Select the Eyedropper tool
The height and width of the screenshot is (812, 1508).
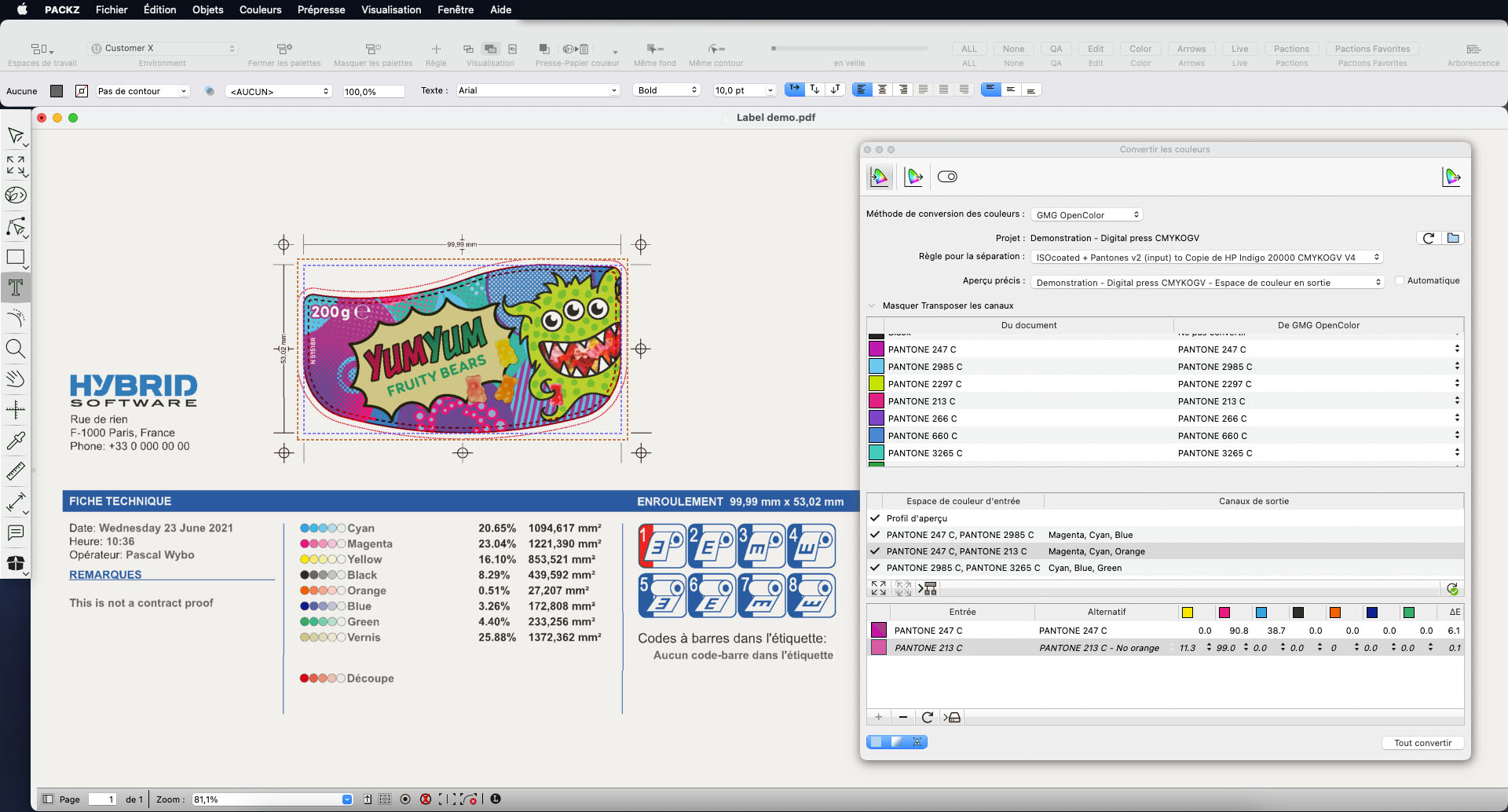15,441
